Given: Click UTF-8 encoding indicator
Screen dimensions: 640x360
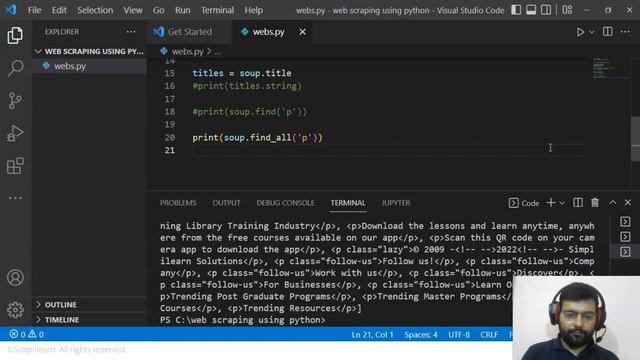Looking at the screenshot, I should (459, 335).
